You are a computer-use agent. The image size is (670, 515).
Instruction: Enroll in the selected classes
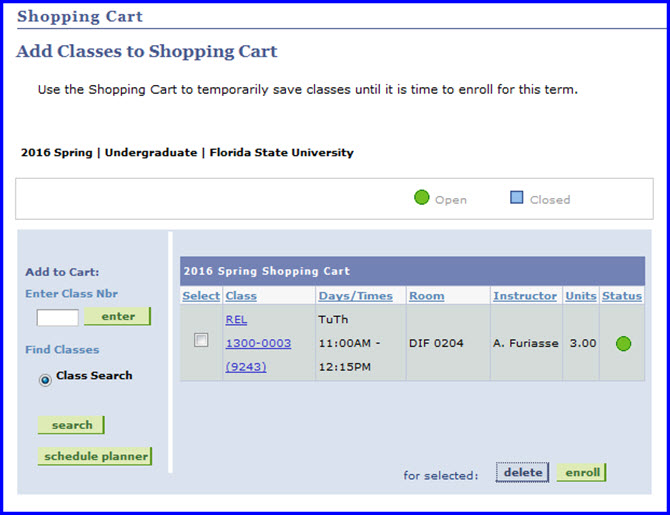(582, 472)
